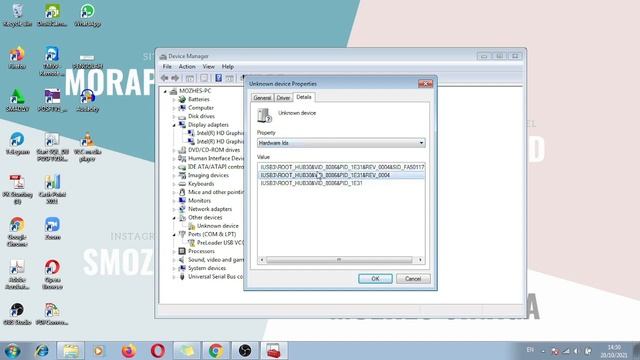Open Adobe Acrobat desktop shortcut
The image size is (640, 360).
tap(17, 275)
